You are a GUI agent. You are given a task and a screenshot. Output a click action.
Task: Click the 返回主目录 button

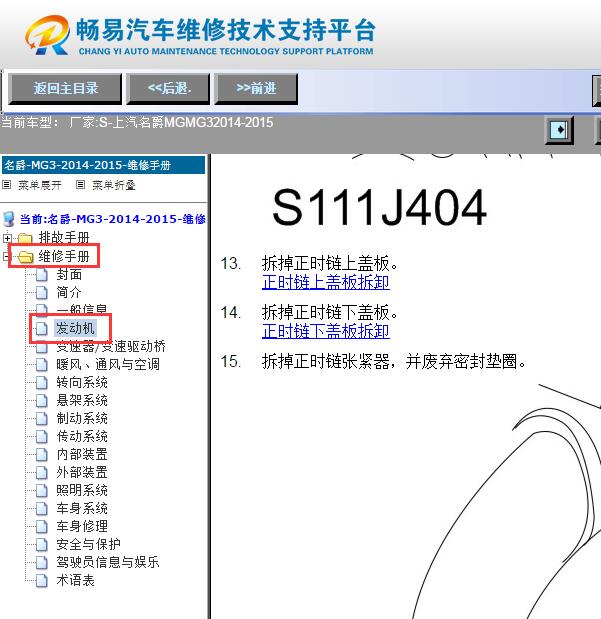point(65,88)
